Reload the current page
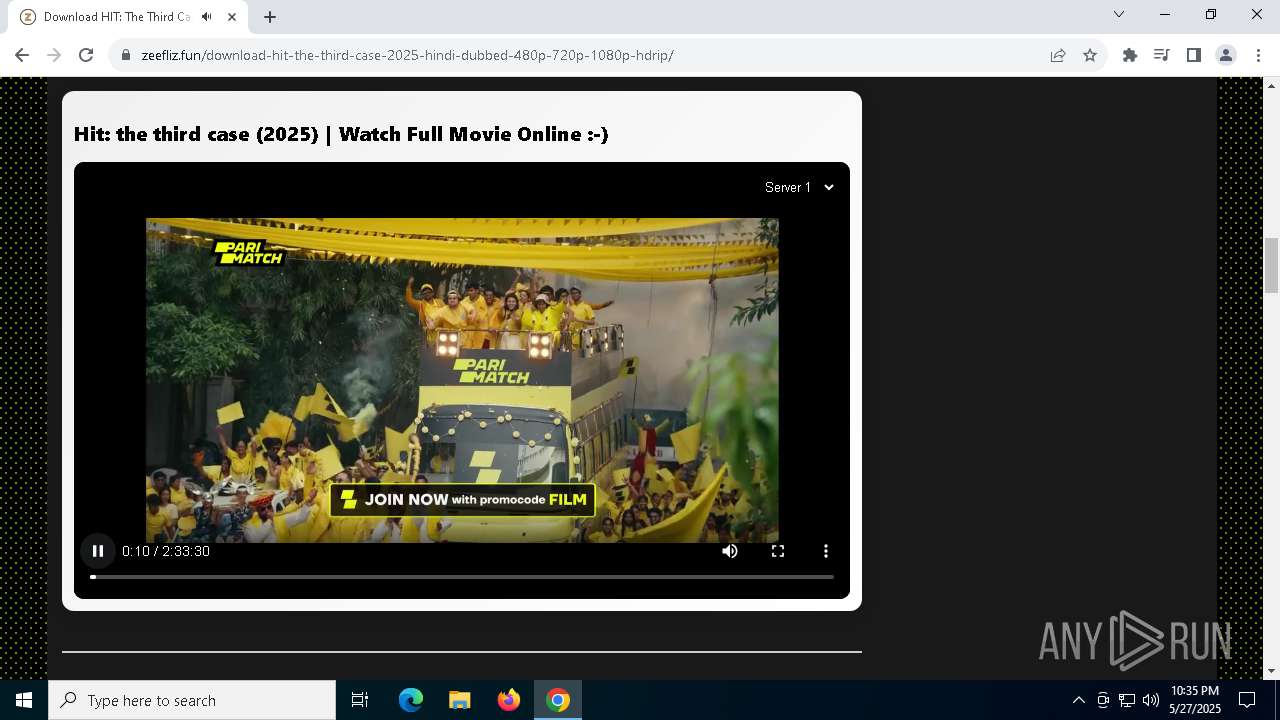This screenshot has width=1280, height=720. 86,55
